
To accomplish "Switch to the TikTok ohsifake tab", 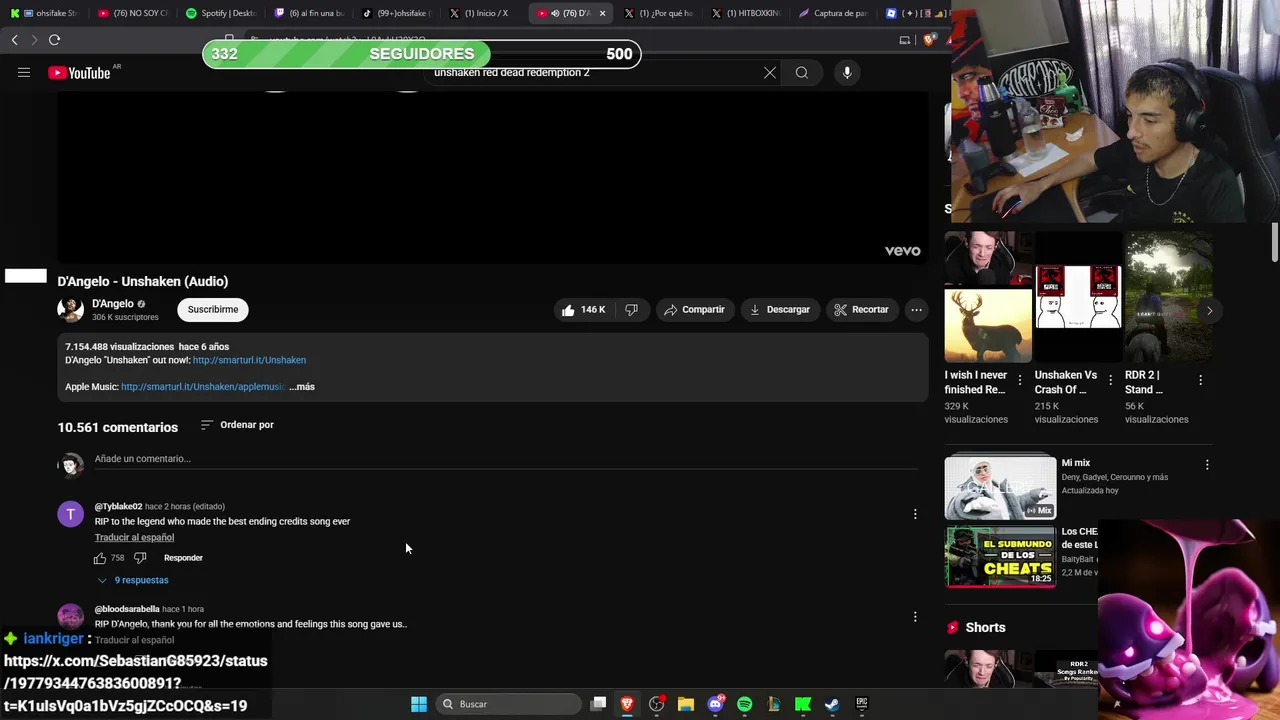I will click(x=397, y=13).
